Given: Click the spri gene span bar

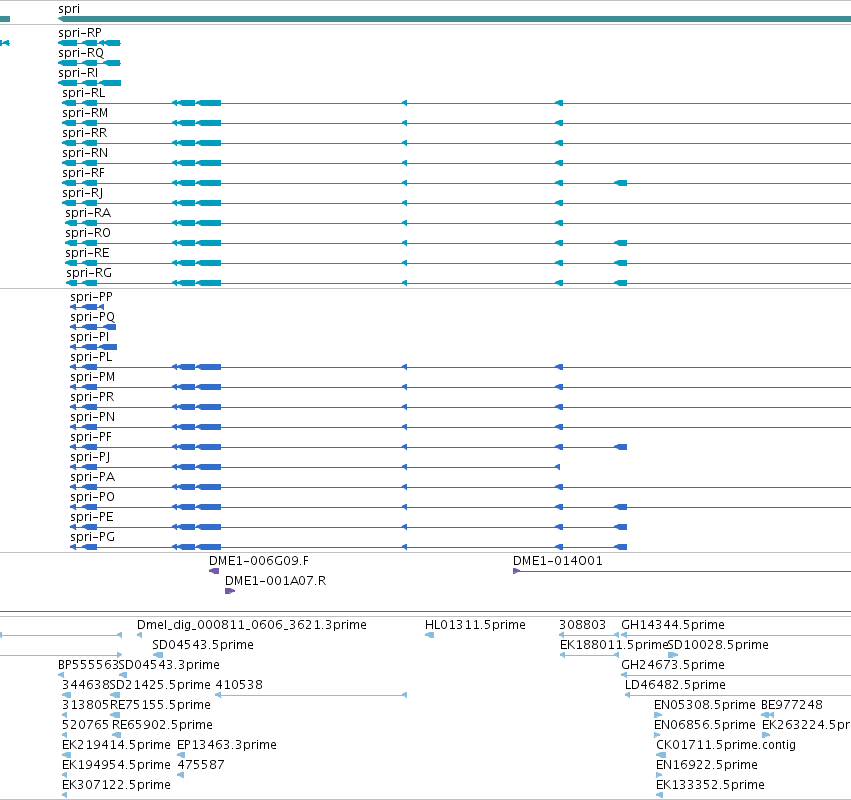Looking at the screenshot, I should [x=454, y=19].
